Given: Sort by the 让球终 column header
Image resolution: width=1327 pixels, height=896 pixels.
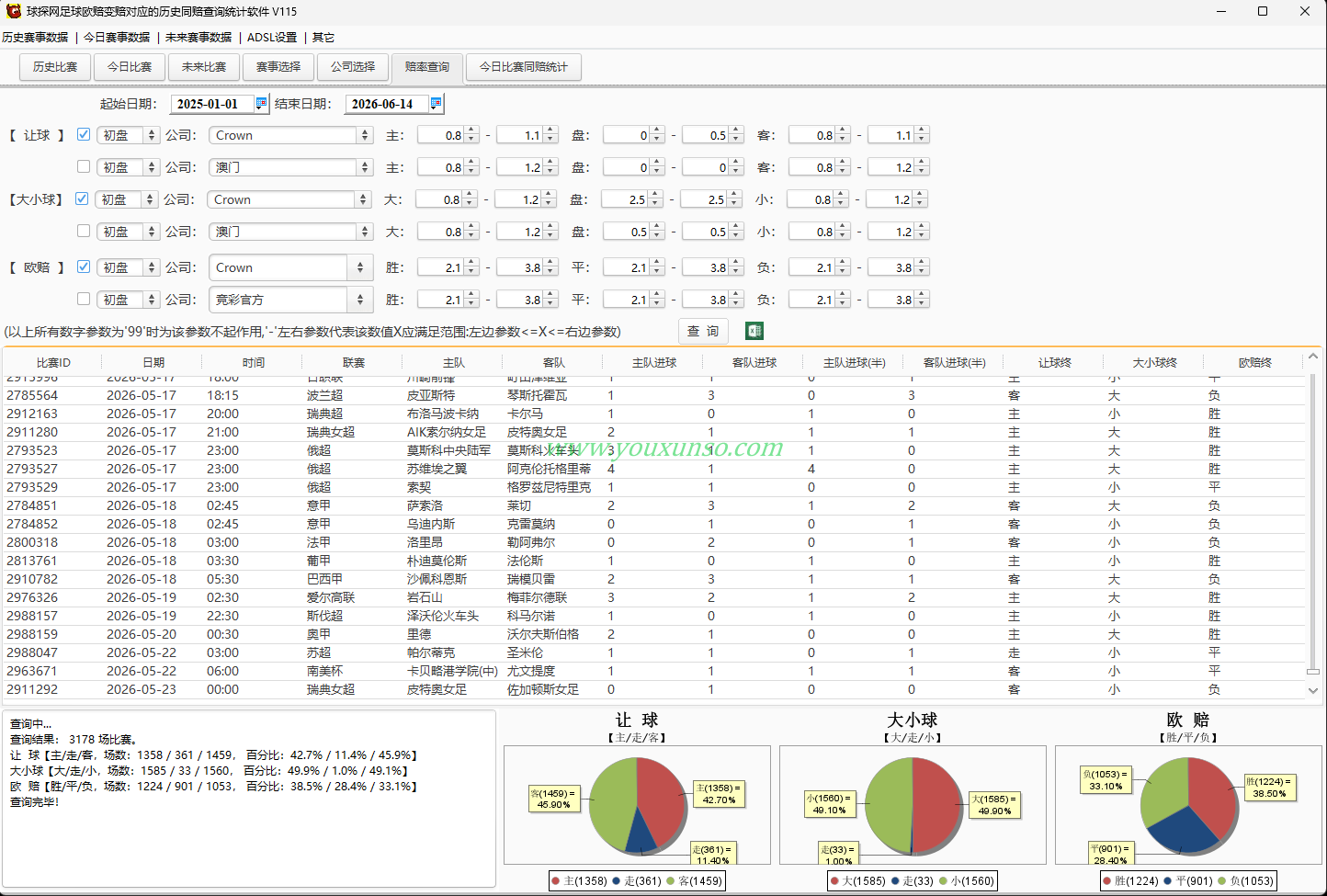Looking at the screenshot, I should tap(1055, 363).
